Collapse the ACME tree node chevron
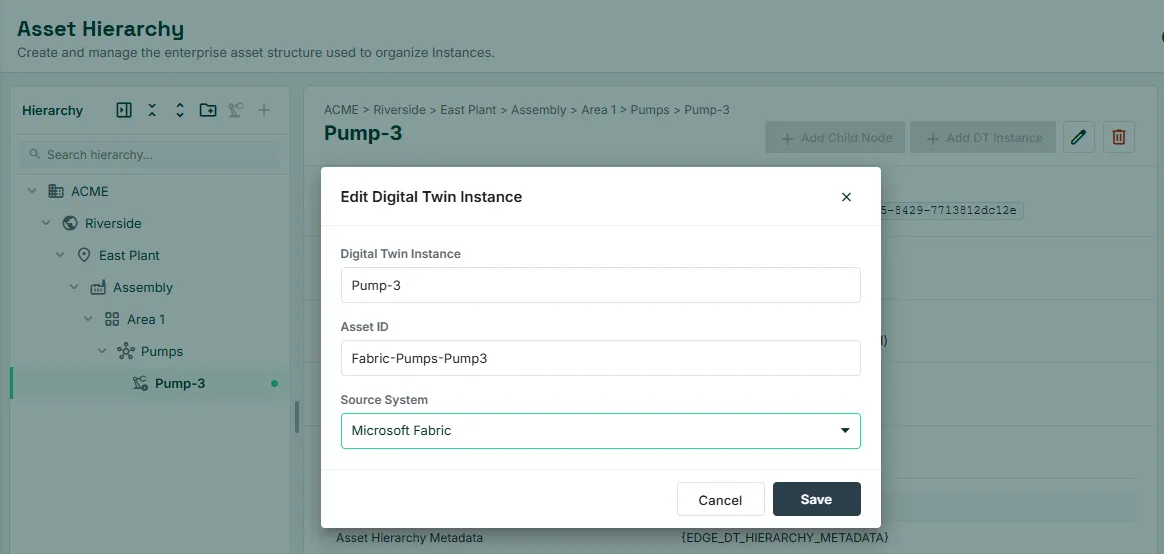This screenshot has width=1164, height=554. click(32, 191)
